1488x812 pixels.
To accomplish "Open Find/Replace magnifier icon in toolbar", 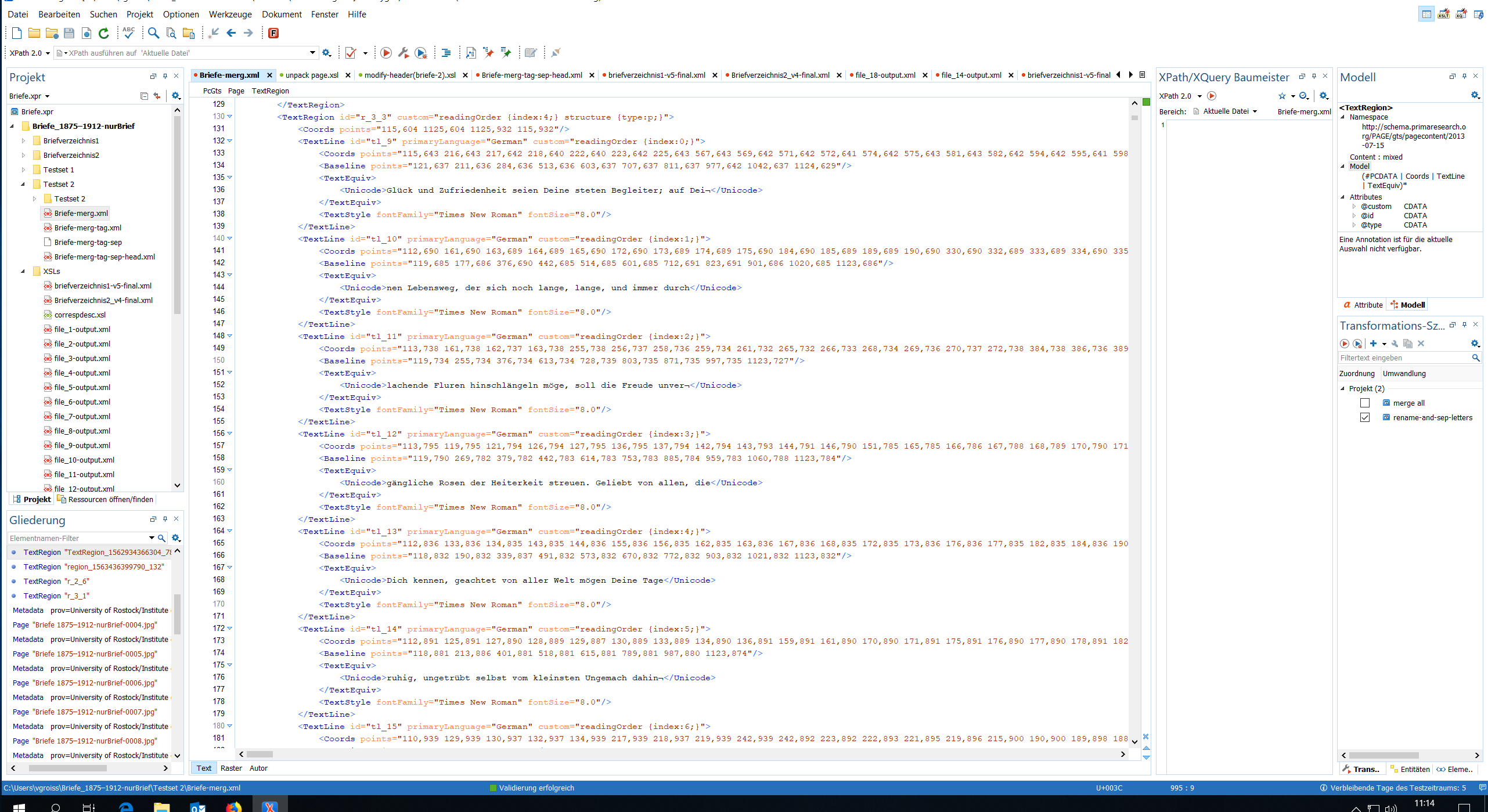I will [x=153, y=33].
